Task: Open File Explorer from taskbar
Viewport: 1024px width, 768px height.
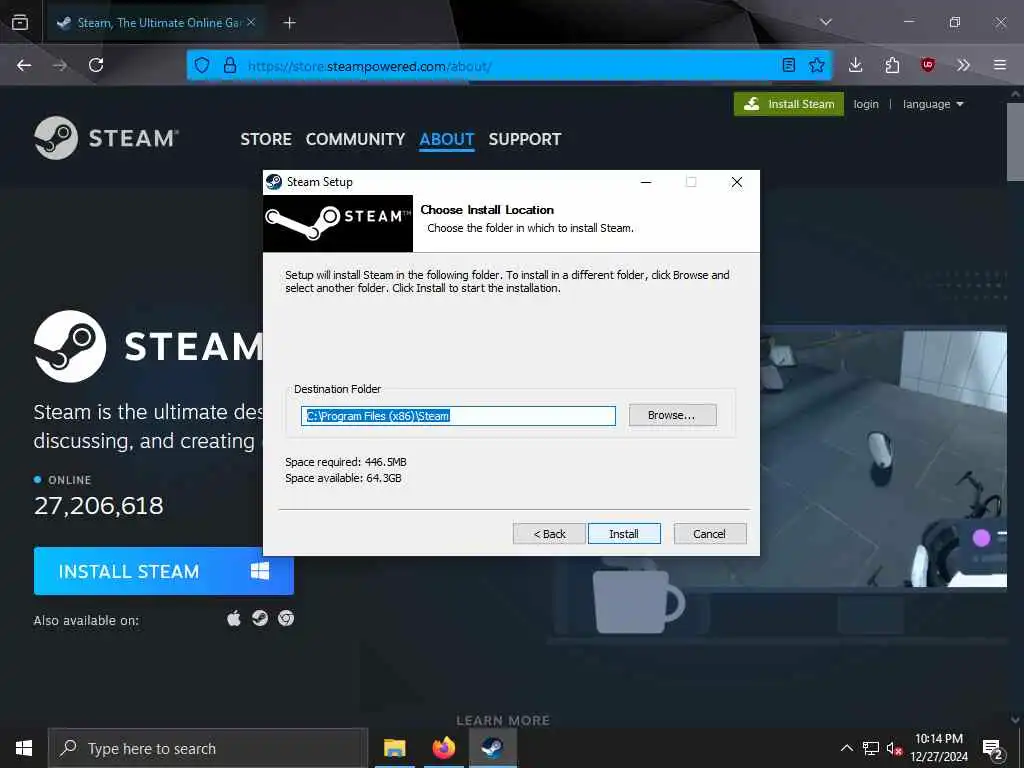Action: coord(394,748)
